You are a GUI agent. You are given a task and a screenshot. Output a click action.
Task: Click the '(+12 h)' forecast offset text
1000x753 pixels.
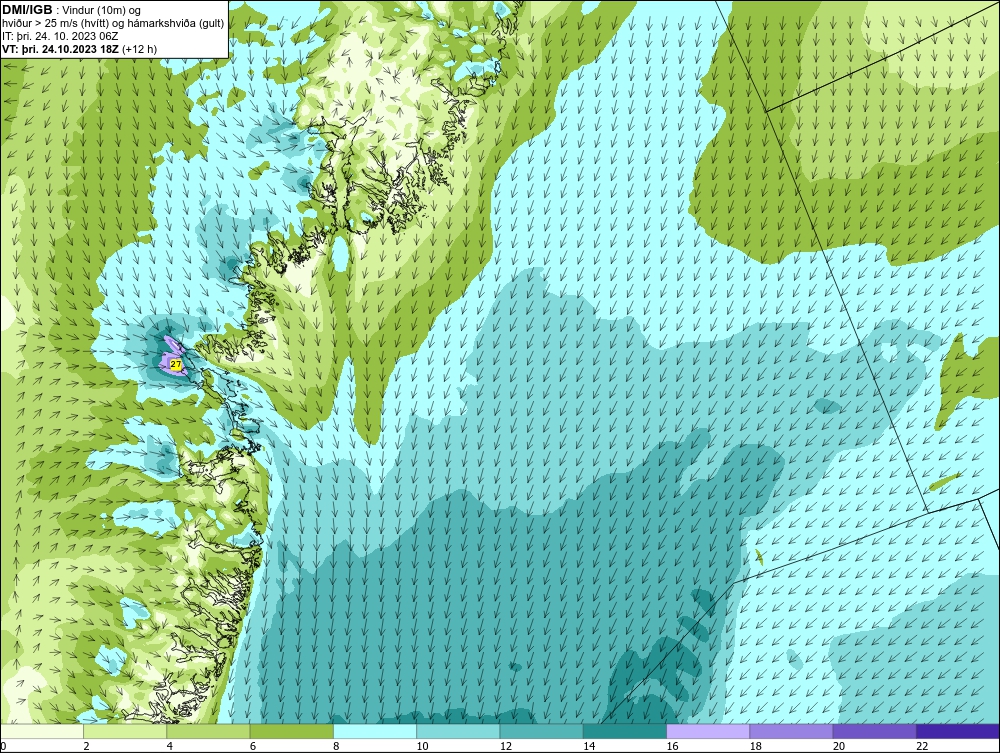139,48
